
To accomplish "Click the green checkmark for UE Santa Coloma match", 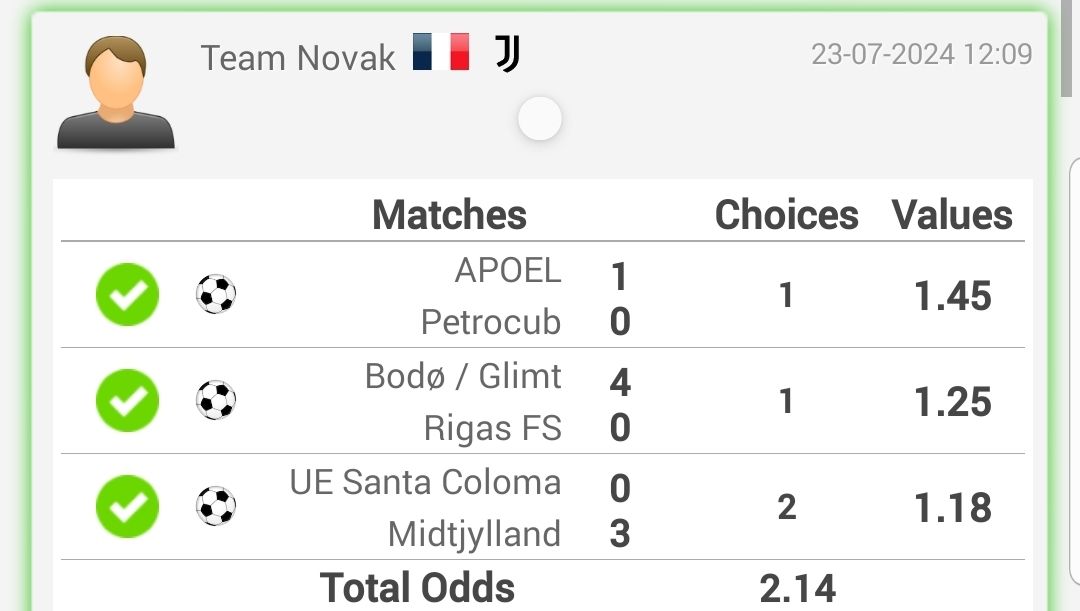I will point(127,506).
